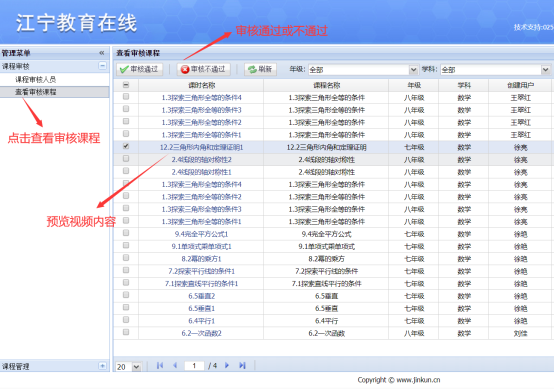Open the 8.2幂的乘方1 lesson link
This screenshot has height=391, width=554.
click(x=201, y=259)
